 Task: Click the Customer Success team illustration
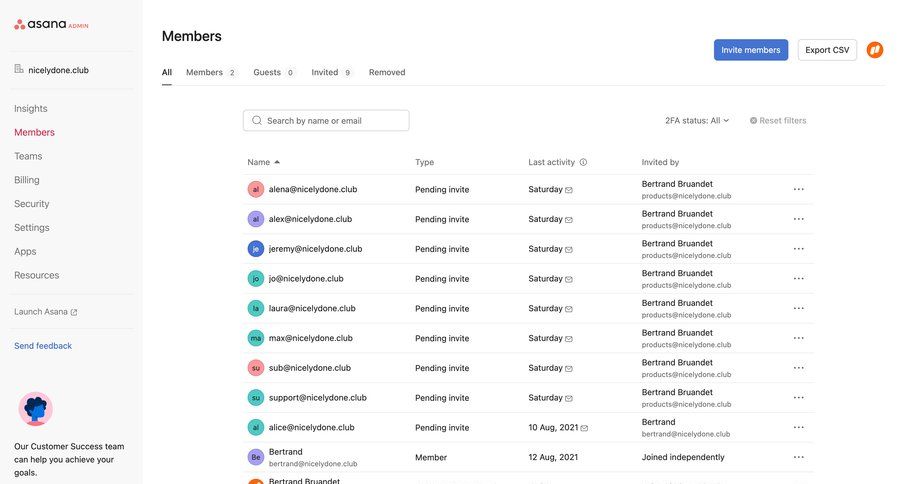36,409
